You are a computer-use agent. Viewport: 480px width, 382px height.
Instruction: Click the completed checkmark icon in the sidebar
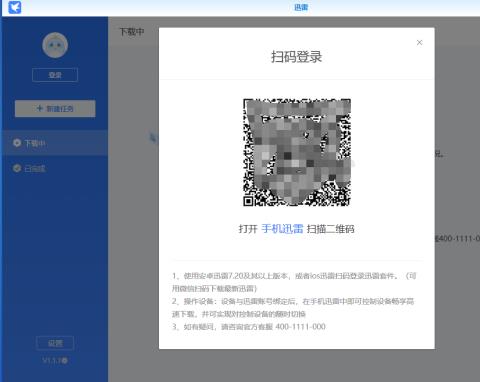(17, 168)
